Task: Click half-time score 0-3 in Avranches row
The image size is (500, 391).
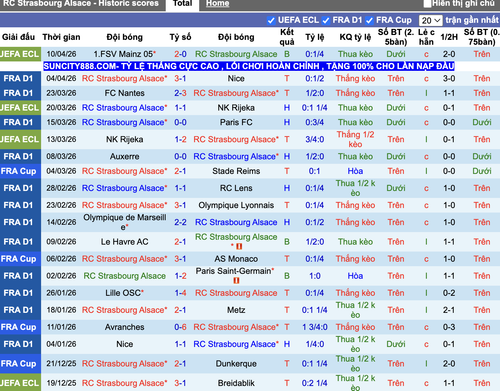Action: [x=449, y=327]
